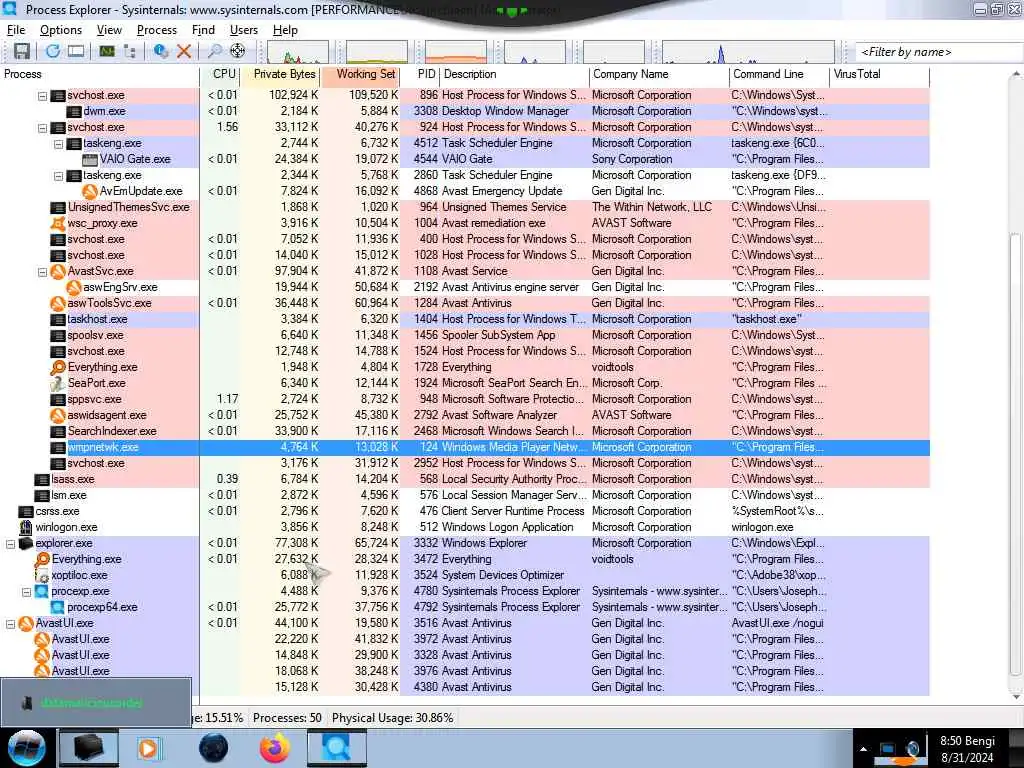Screen dimensions: 1024x768
Task: Select the UnsignedThemesSvc.exe process row
Action: 465,207
